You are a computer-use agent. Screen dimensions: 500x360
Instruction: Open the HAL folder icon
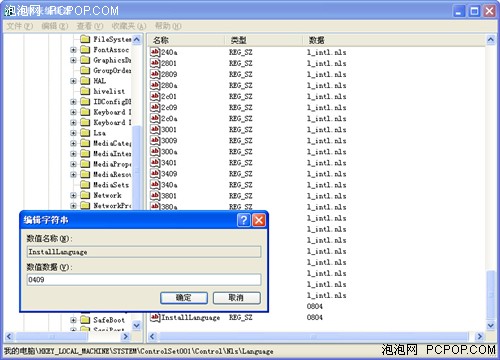click(x=85, y=81)
